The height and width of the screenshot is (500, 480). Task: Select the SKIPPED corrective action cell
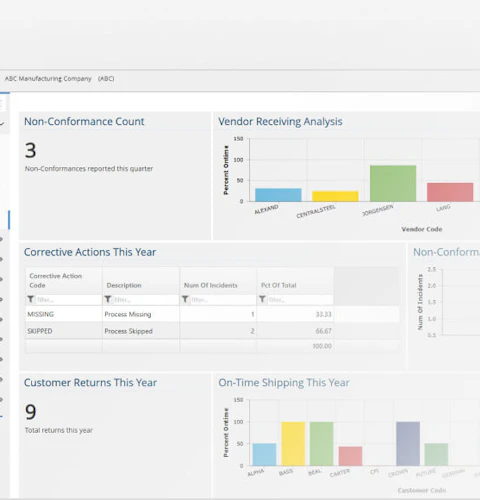(64, 331)
